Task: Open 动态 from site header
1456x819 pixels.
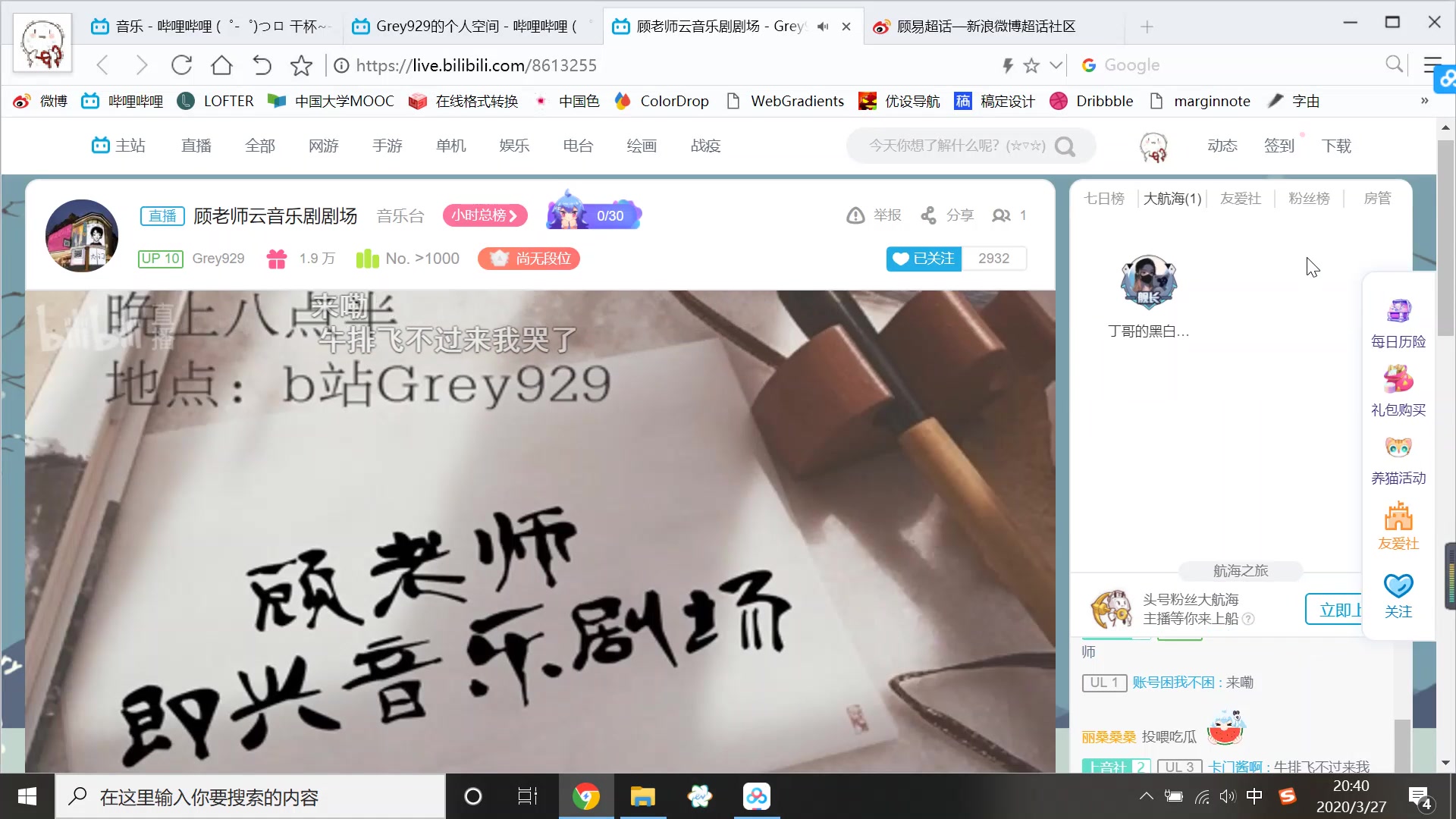Action: [1222, 146]
